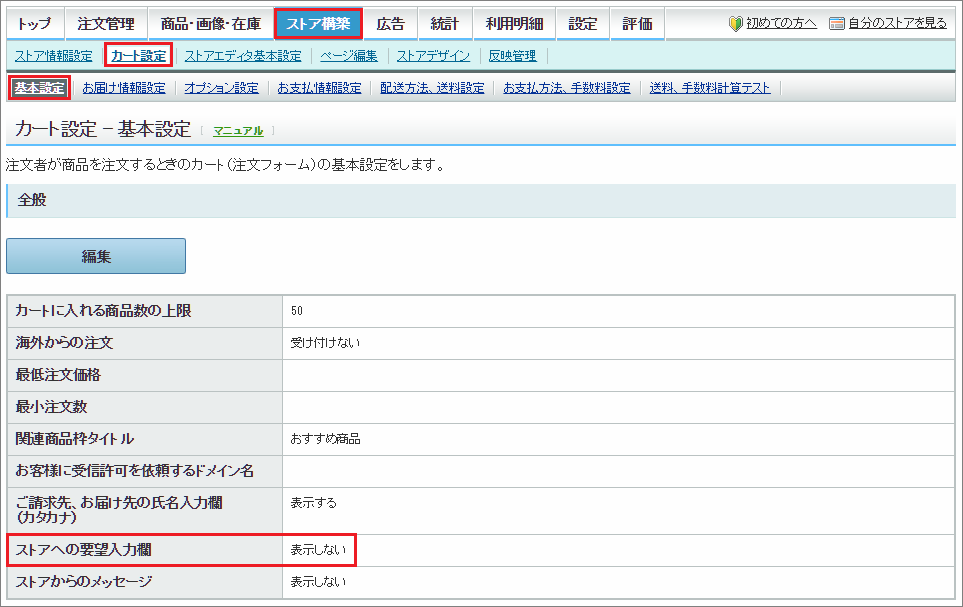
Task: Click the value 50 in the table
Action: (x=297, y=311)
